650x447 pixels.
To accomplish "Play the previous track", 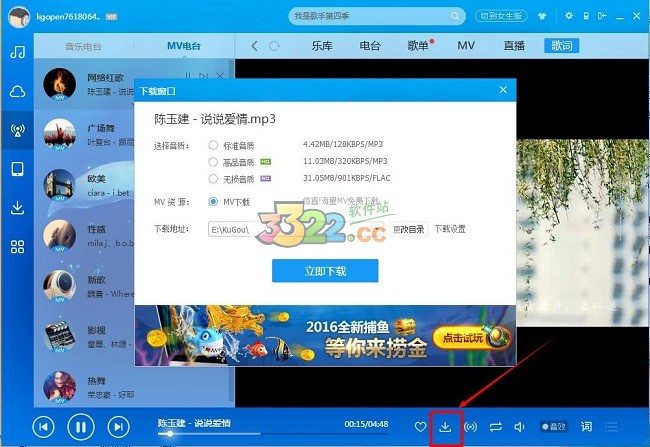I will tap(44, 427).
